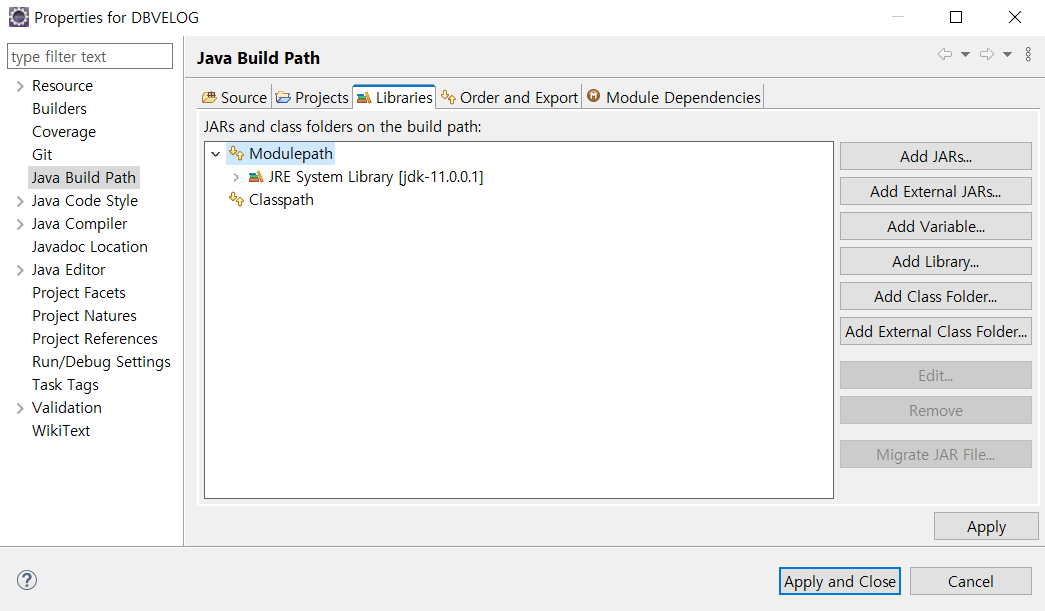Collapse the Modulepath tree node
The image size is (1045, 611).
[214, 154]
